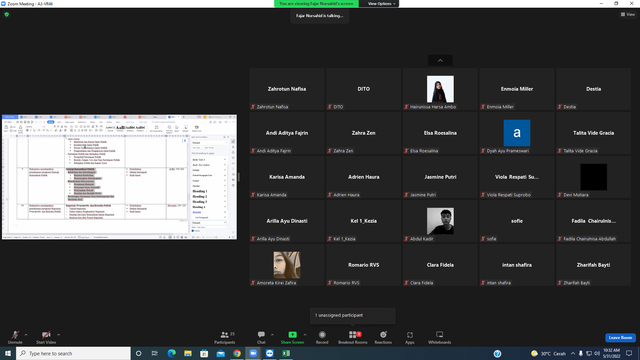Select Dyah Ayu Prameswari's avatar tile
Viewport: 640px width, 360px height.
click(517, 133)
